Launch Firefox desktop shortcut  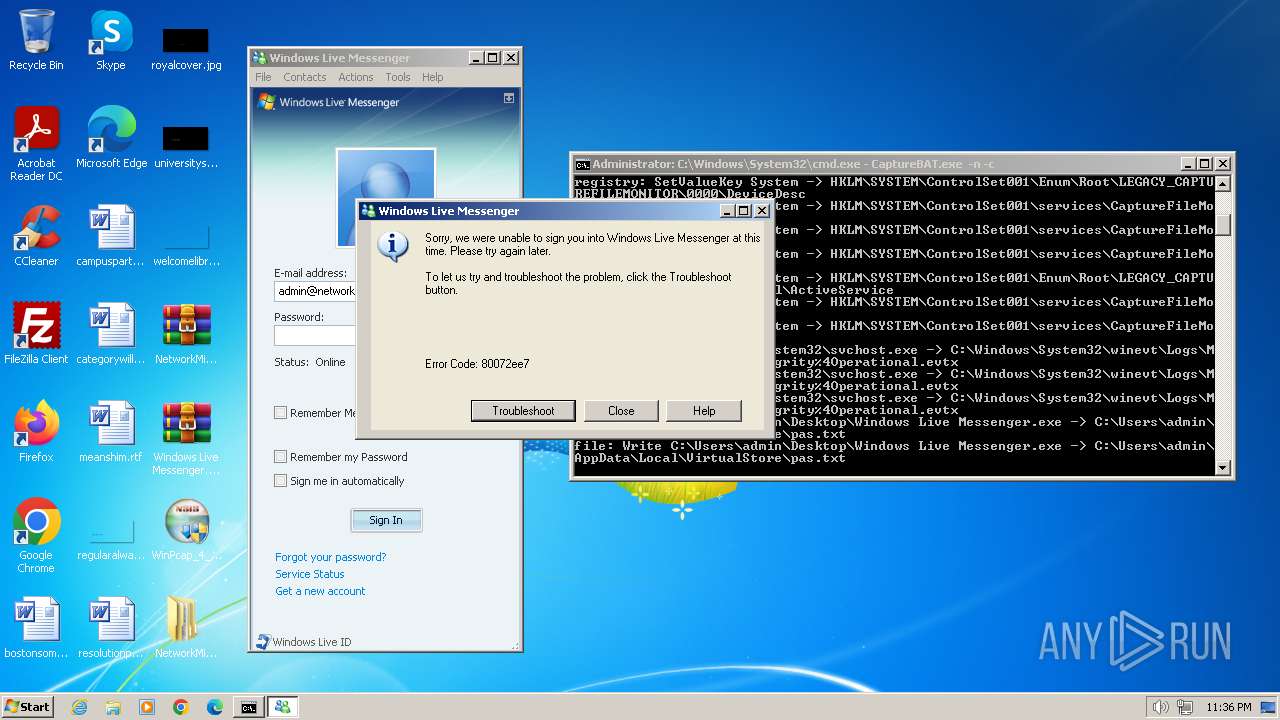click(x=36, y=432)
